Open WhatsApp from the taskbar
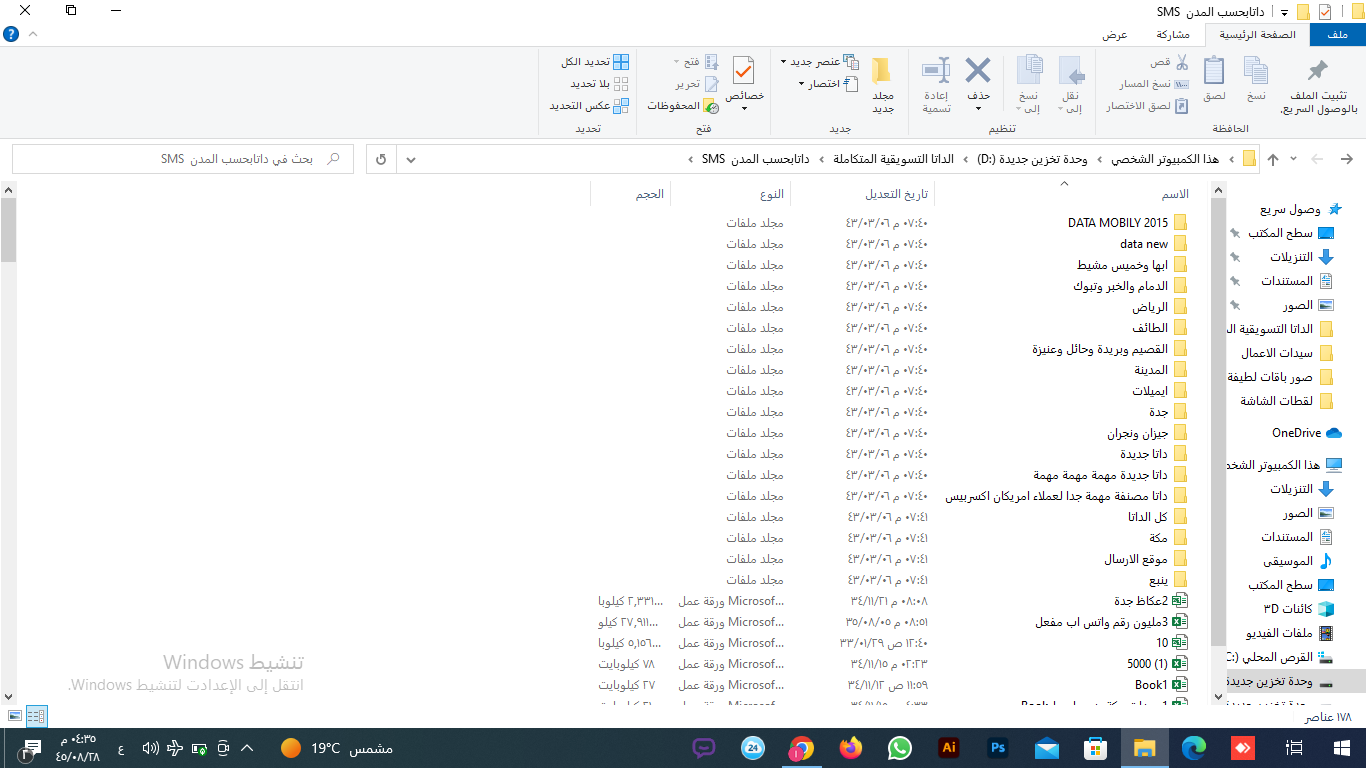Viewport: 1366px width, 768px height. (900, 748)
